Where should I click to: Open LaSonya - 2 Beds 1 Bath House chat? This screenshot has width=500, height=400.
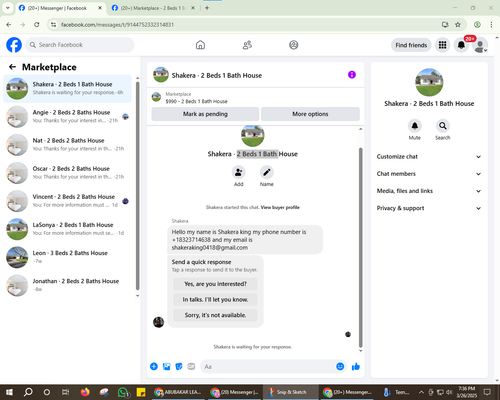click(67, 229)
